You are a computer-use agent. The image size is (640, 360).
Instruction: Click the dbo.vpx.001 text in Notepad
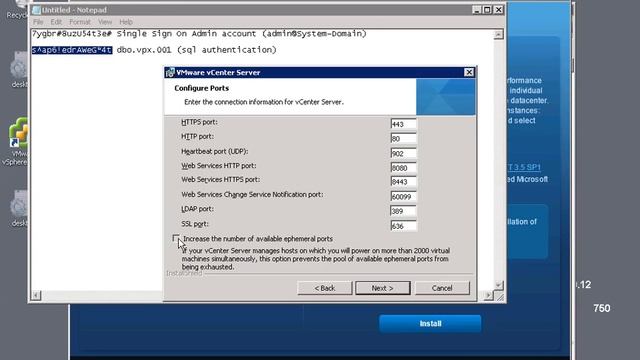[144, 50]
